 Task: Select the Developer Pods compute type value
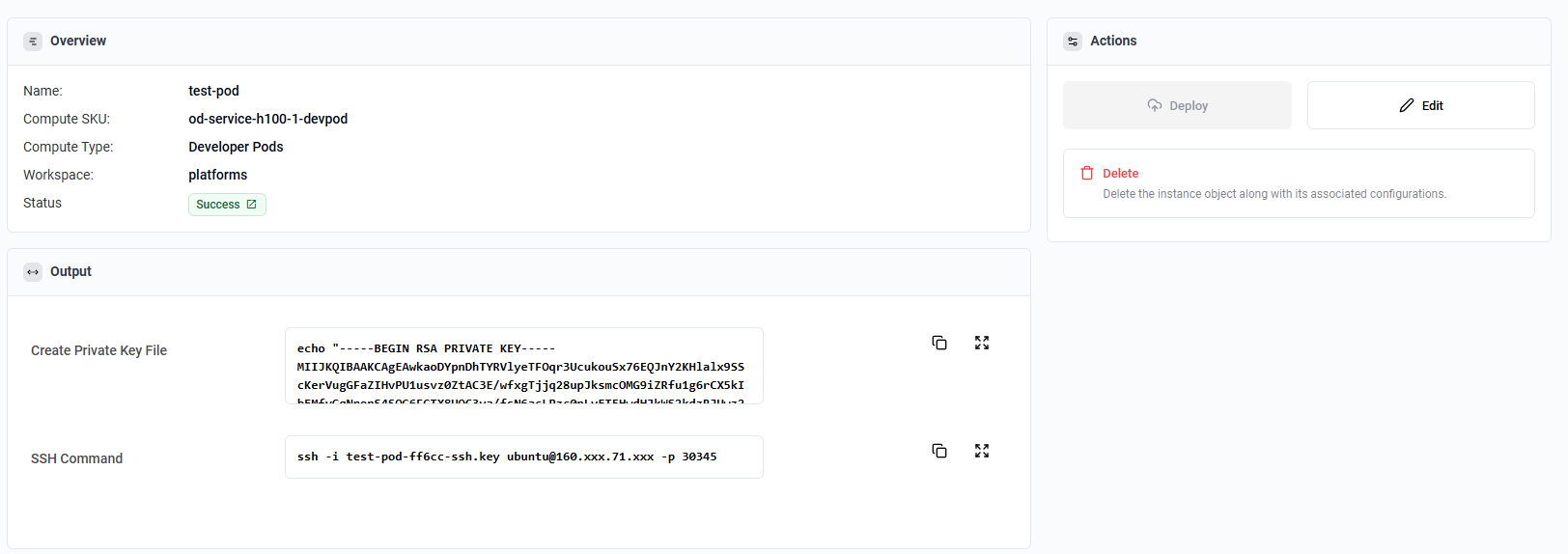pyautogui.click(x=236, y=147)
